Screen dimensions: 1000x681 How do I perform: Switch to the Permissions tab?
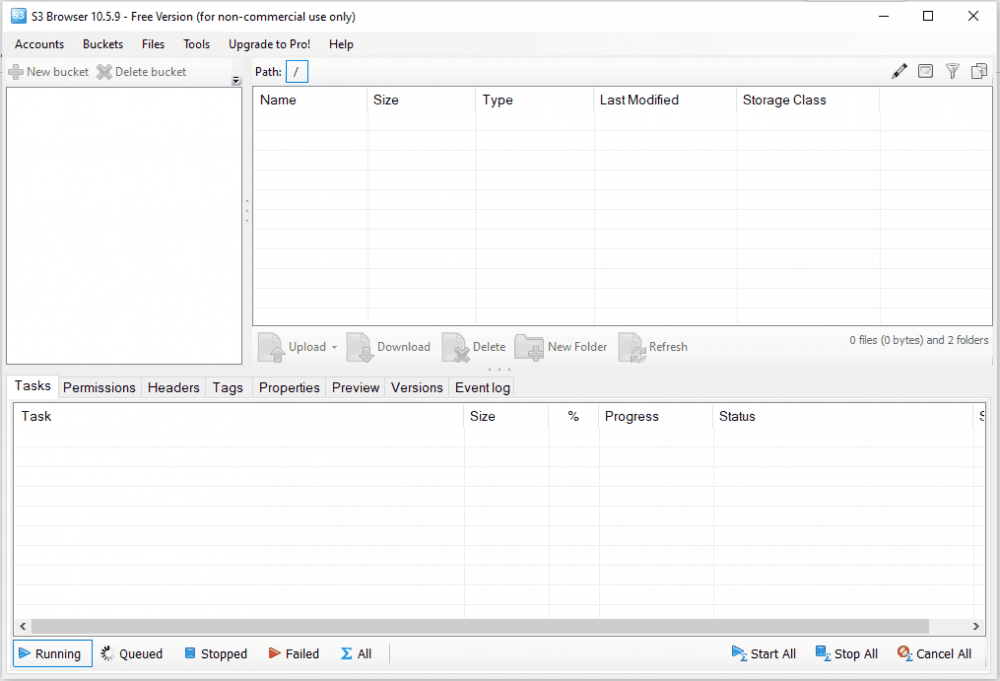pos(99,387)
